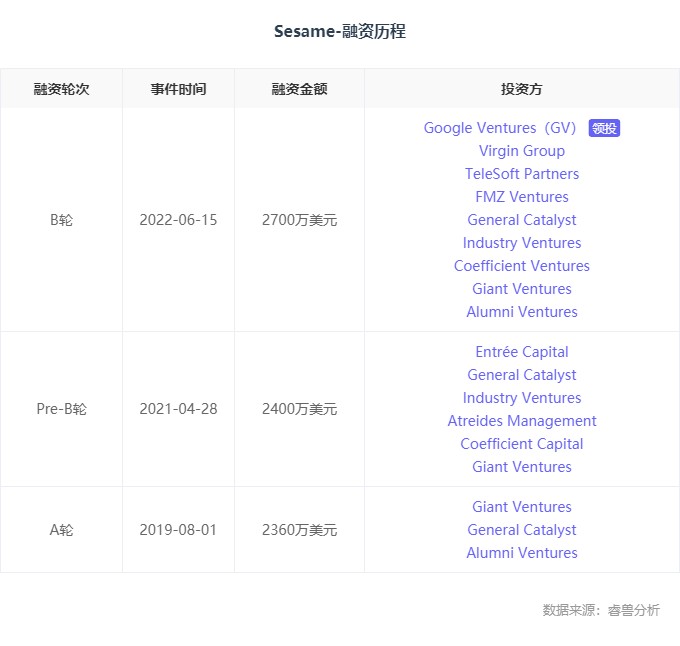Click the Sesame-融资历程 title

tap(340, 31)
